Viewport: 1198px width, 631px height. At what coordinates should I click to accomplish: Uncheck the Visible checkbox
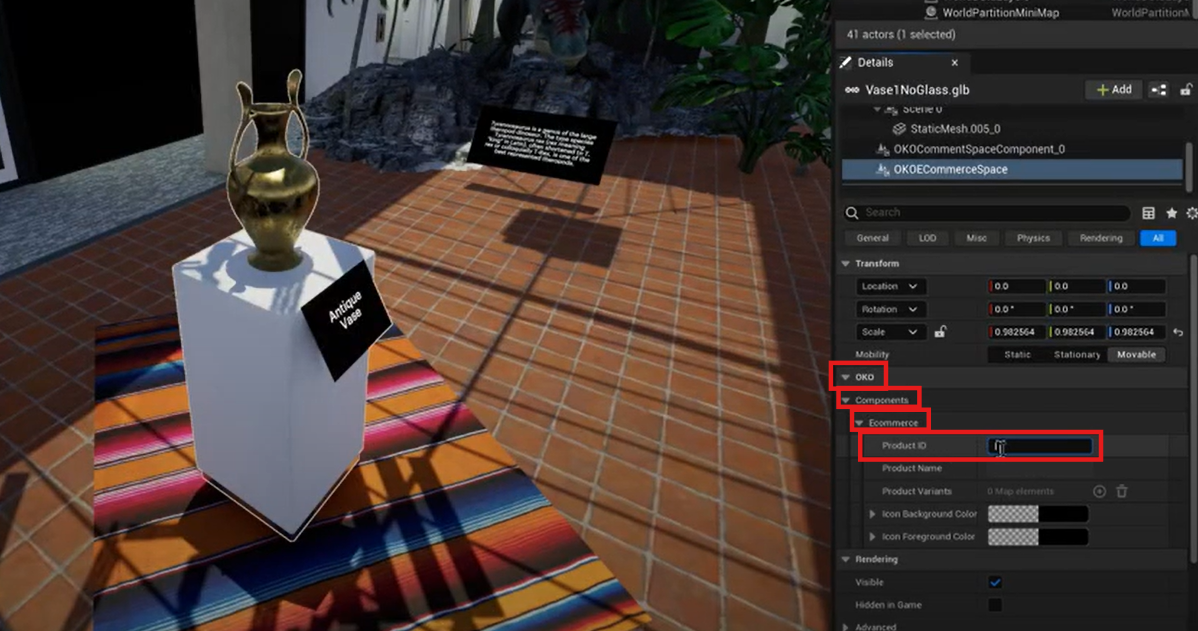(995, 582)
